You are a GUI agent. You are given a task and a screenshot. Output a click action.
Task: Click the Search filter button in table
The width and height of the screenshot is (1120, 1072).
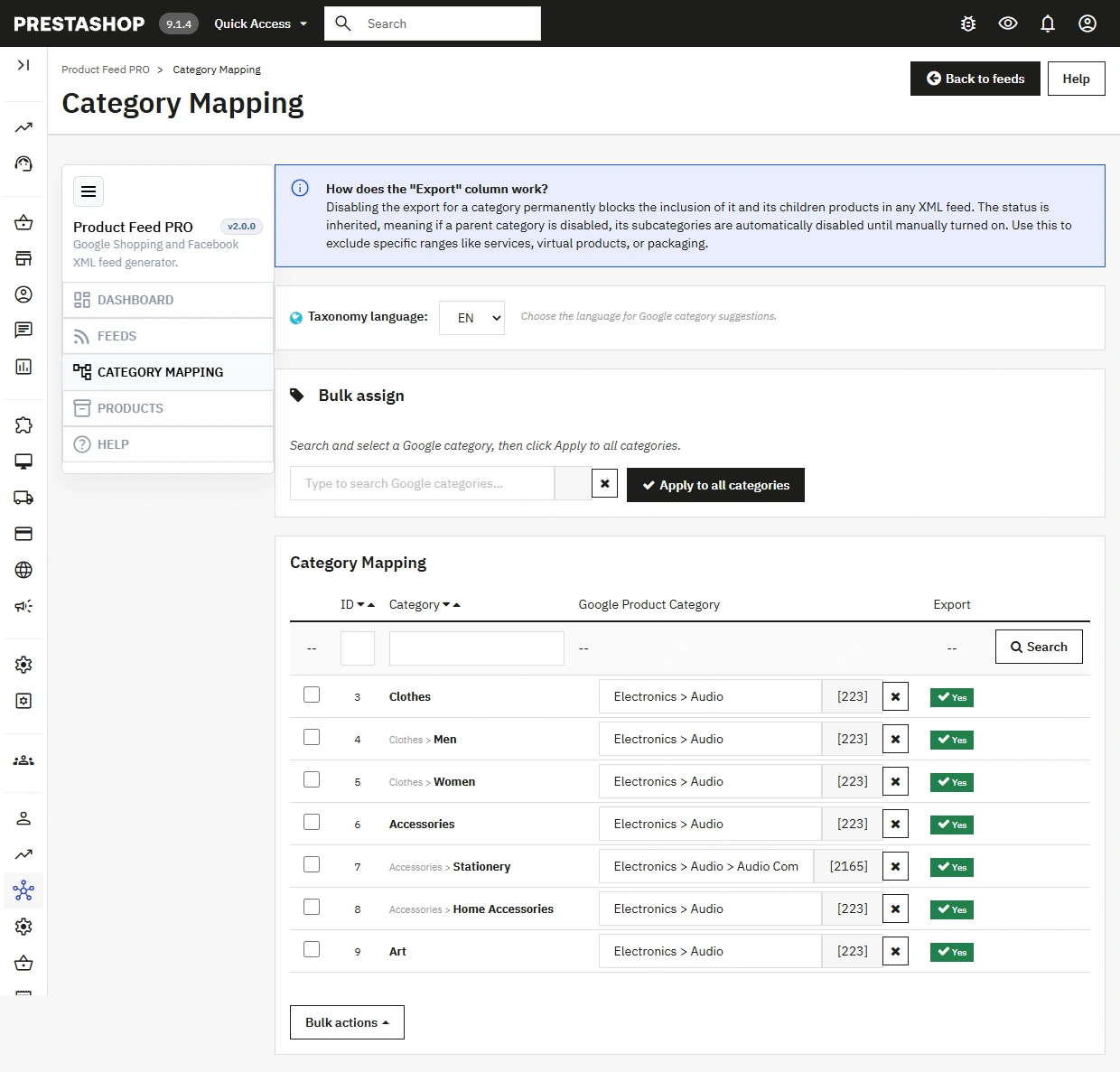pos(1039,647)
